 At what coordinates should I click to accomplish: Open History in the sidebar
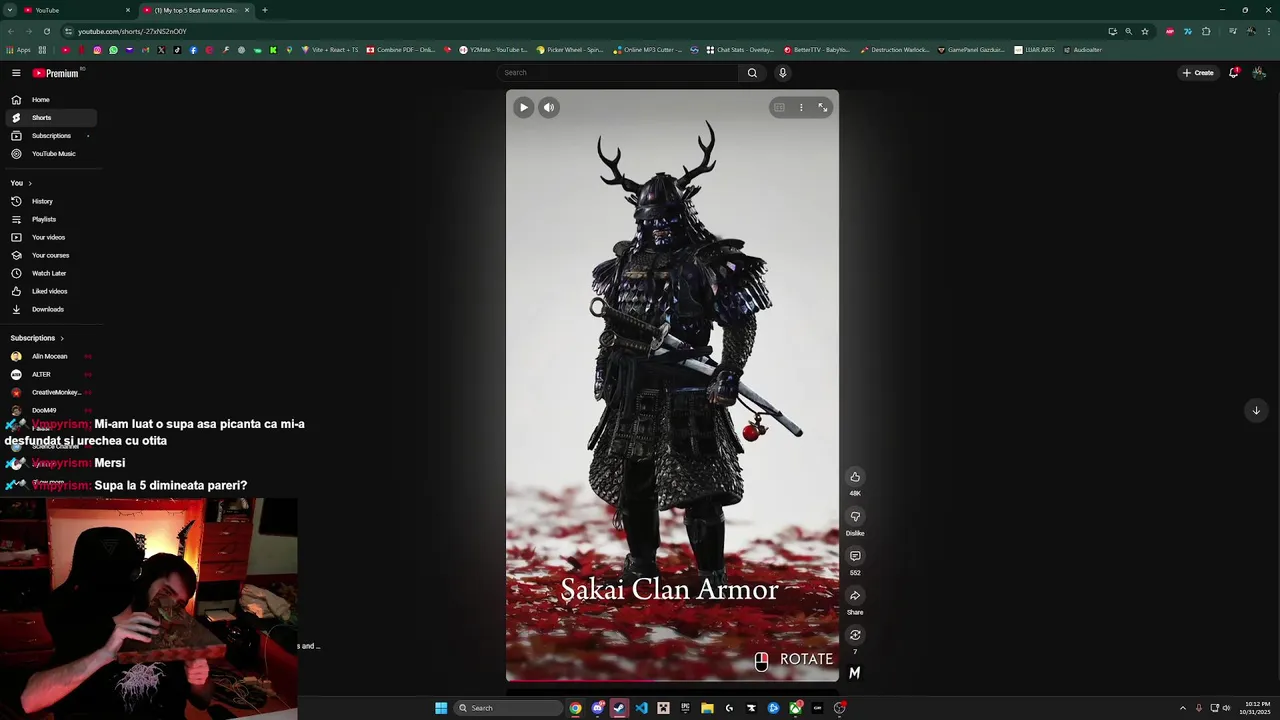pos(50,201)
